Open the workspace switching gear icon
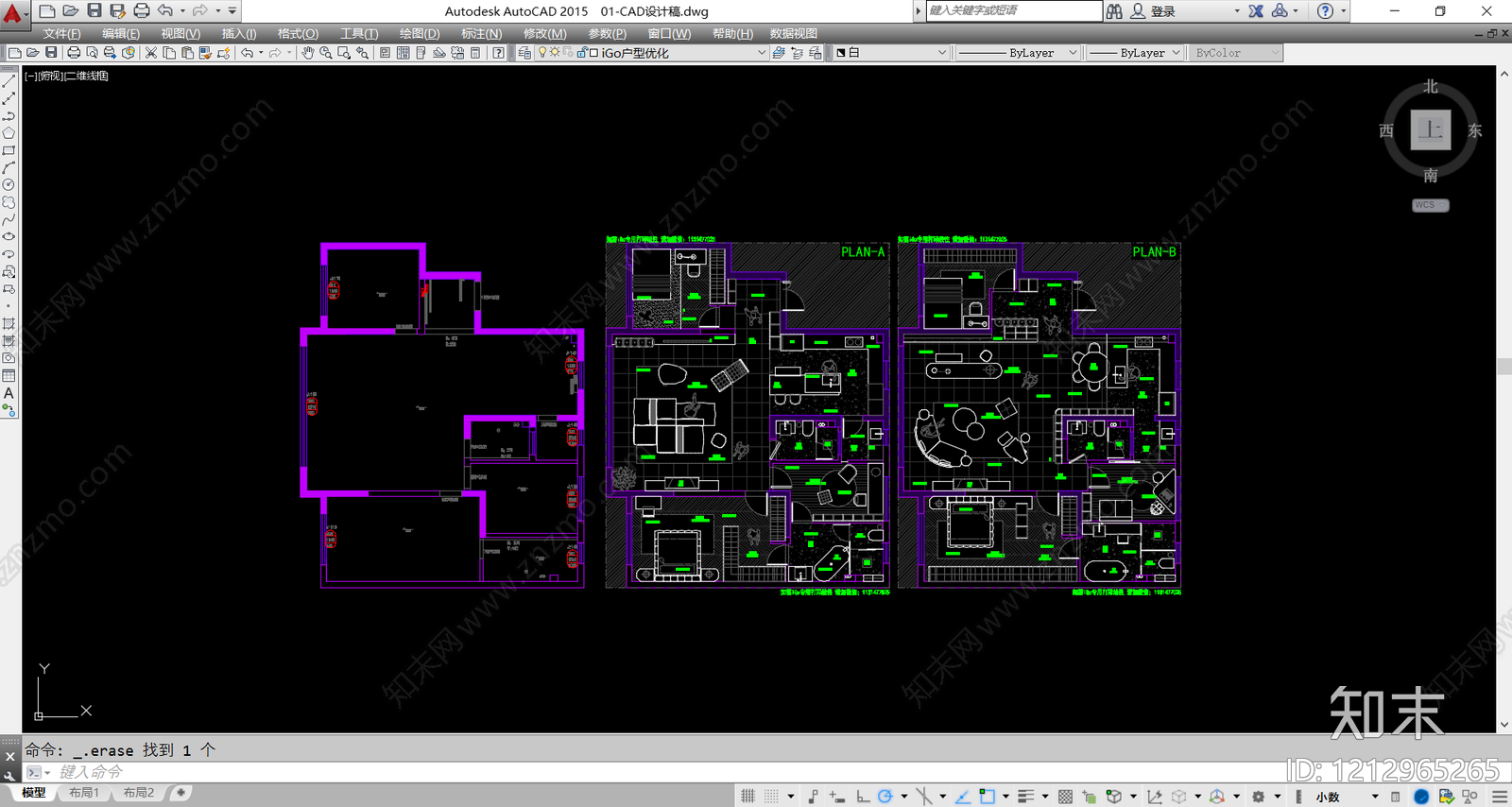The width and height of the screenshot is (1512, 807). (1259, 797)
